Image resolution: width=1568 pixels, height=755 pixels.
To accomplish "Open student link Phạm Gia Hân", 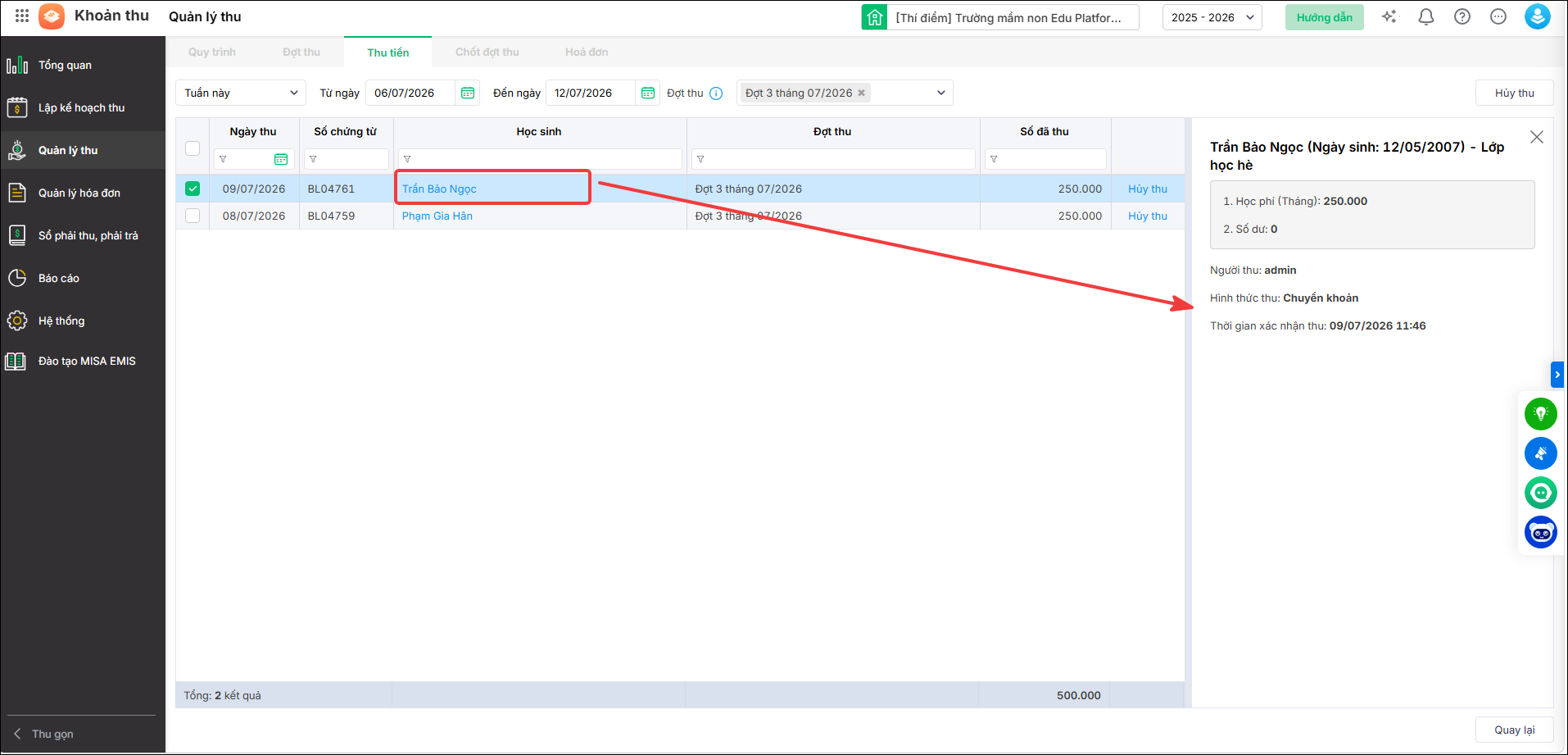I will coord(437,216).
